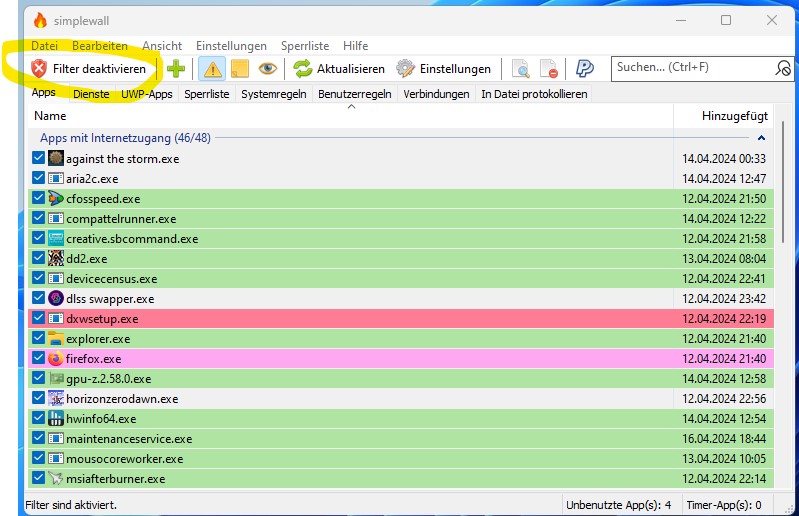
Task: Sort list by Hinzugefügt column header
Action: [724, 116]
